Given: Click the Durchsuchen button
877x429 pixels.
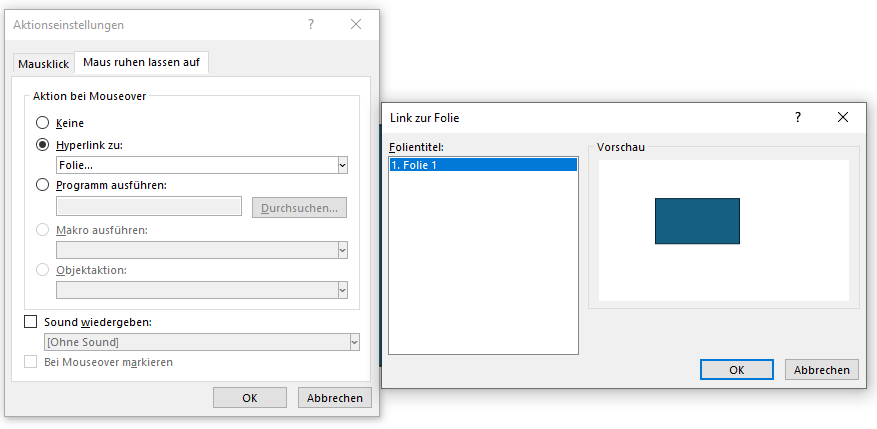Looking at the screenshot, I should [x=299, y=208].
